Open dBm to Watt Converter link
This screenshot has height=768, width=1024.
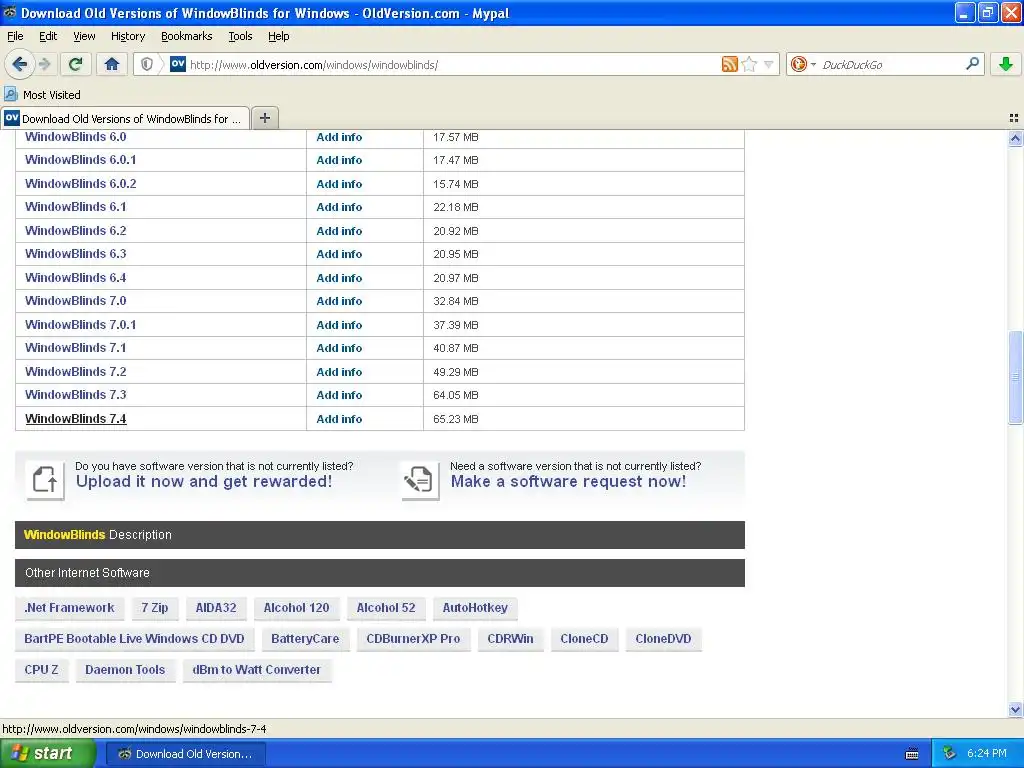[257, 670]
